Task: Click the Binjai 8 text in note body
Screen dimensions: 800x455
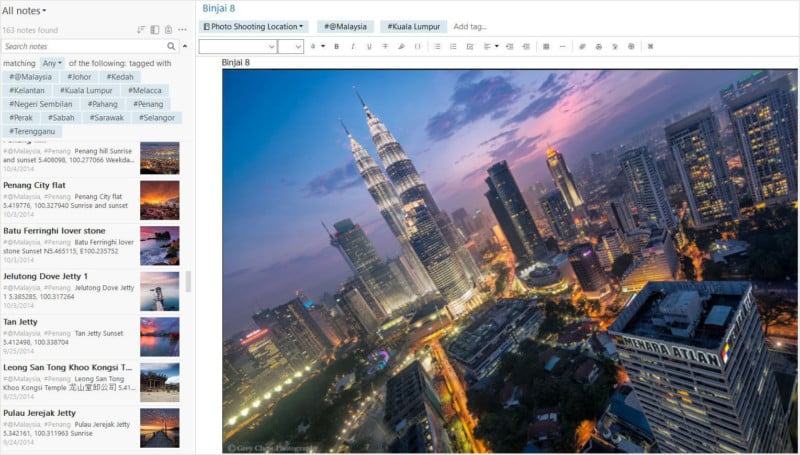Action: tap(236, 62)
